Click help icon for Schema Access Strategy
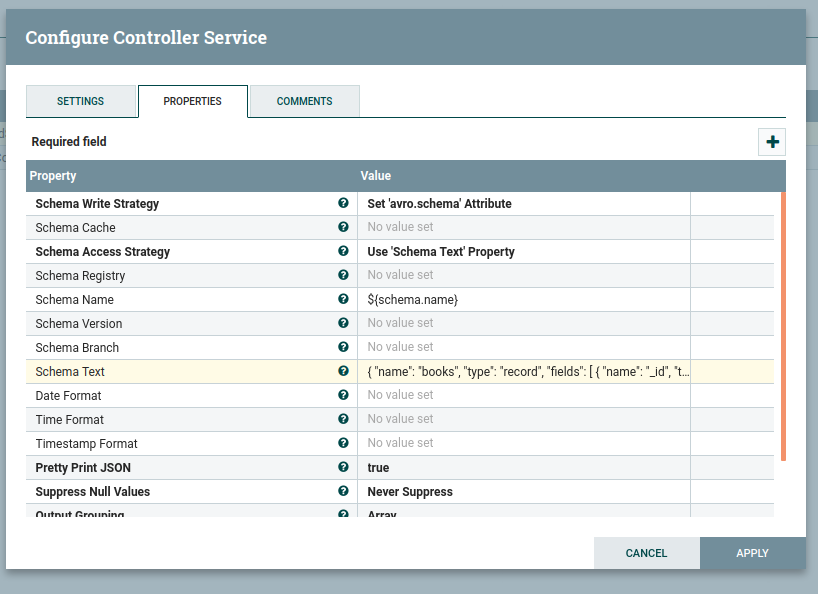 (x=343, y=251)
